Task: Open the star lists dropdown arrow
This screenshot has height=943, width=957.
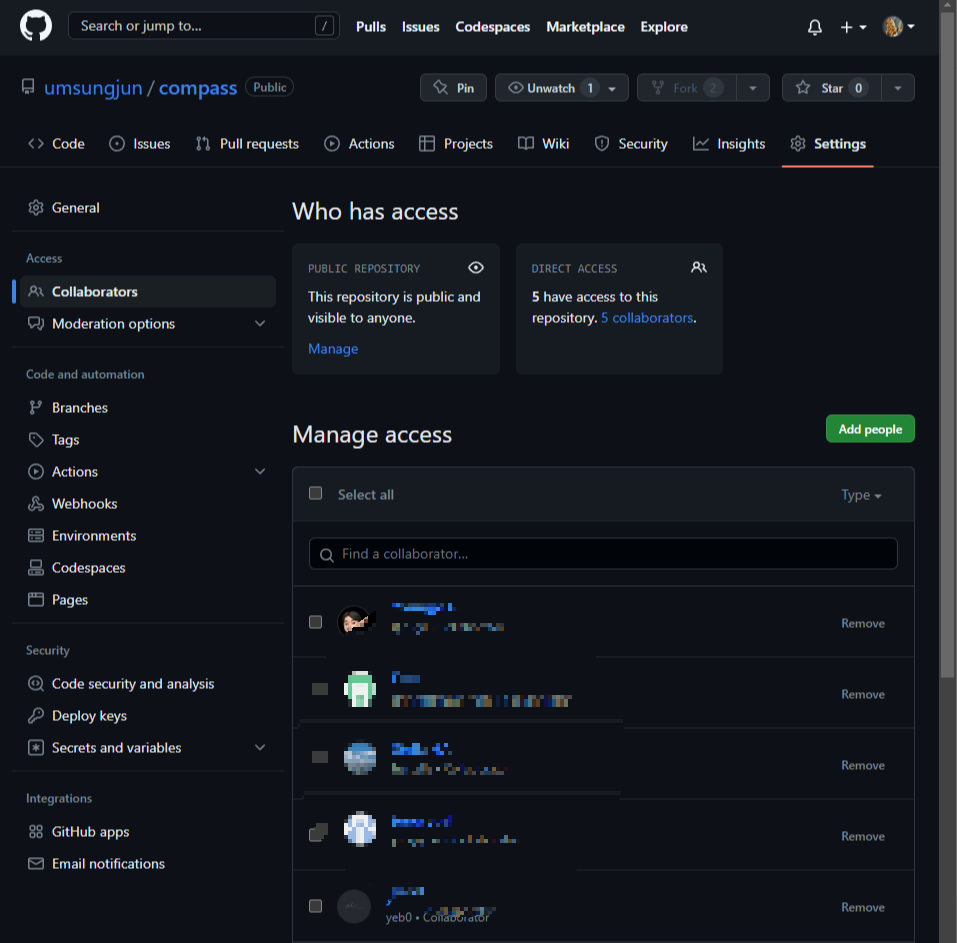Action: point(898,88)
